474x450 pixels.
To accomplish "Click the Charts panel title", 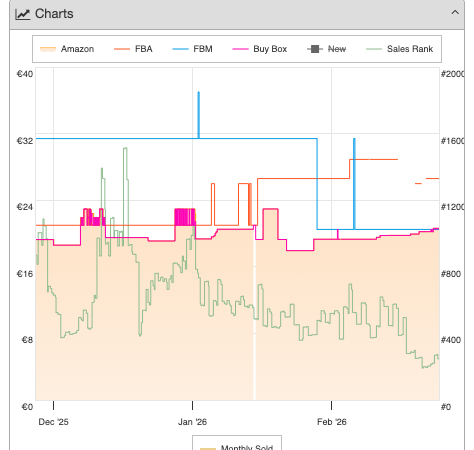I will coord(54,14).
